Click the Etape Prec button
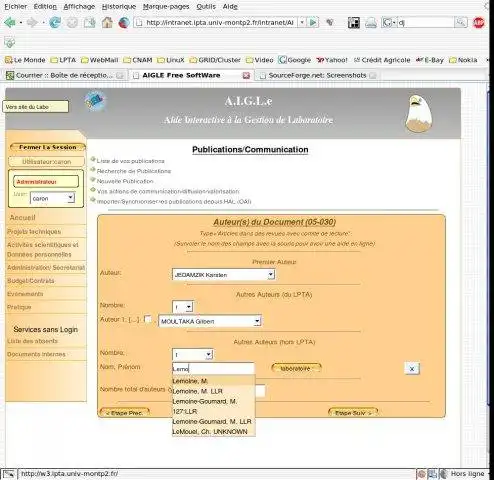 tap(124, 412)
